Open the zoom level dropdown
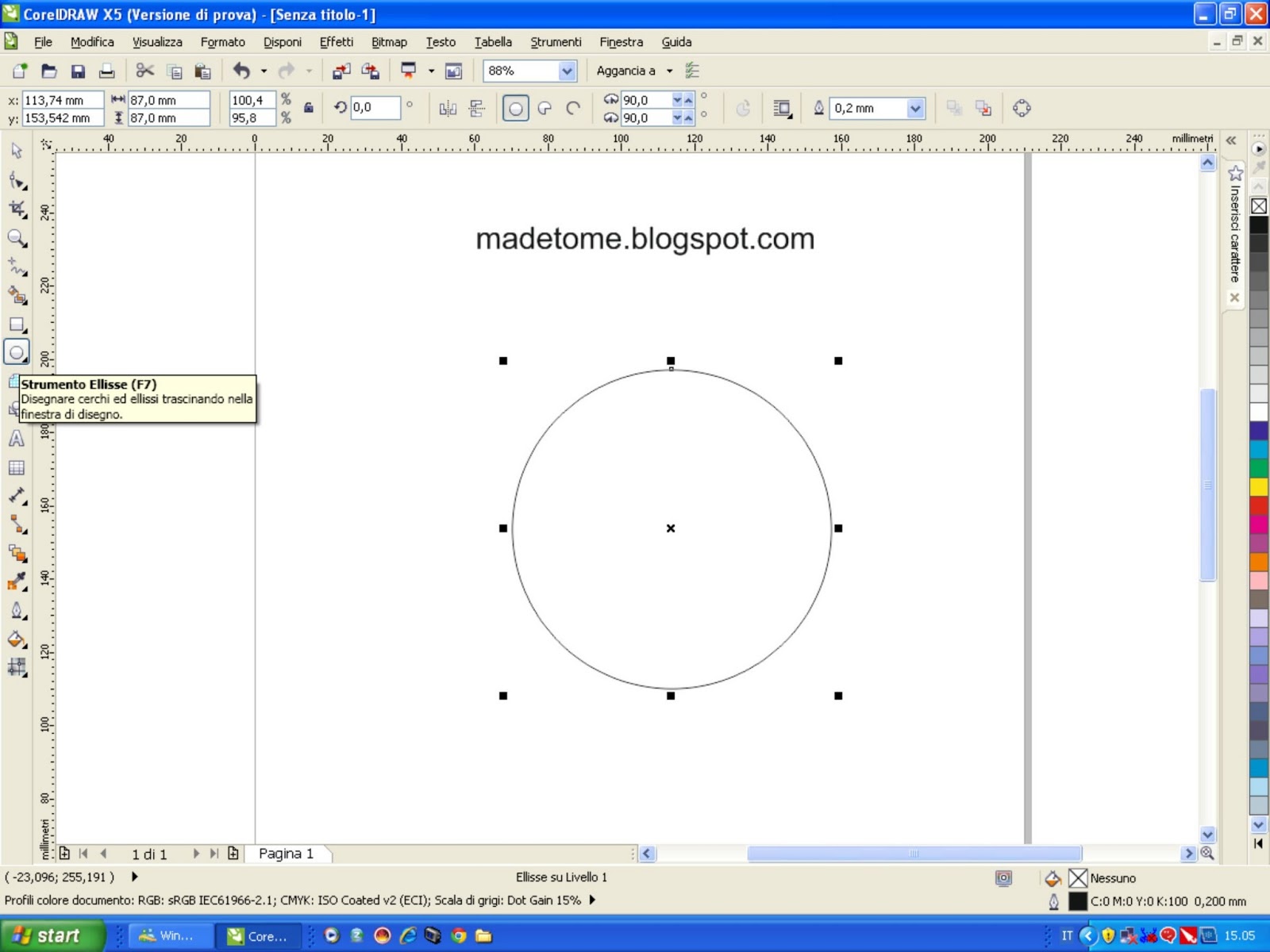The width and height of the screenshot is (1270, 952). click(567, 71)
